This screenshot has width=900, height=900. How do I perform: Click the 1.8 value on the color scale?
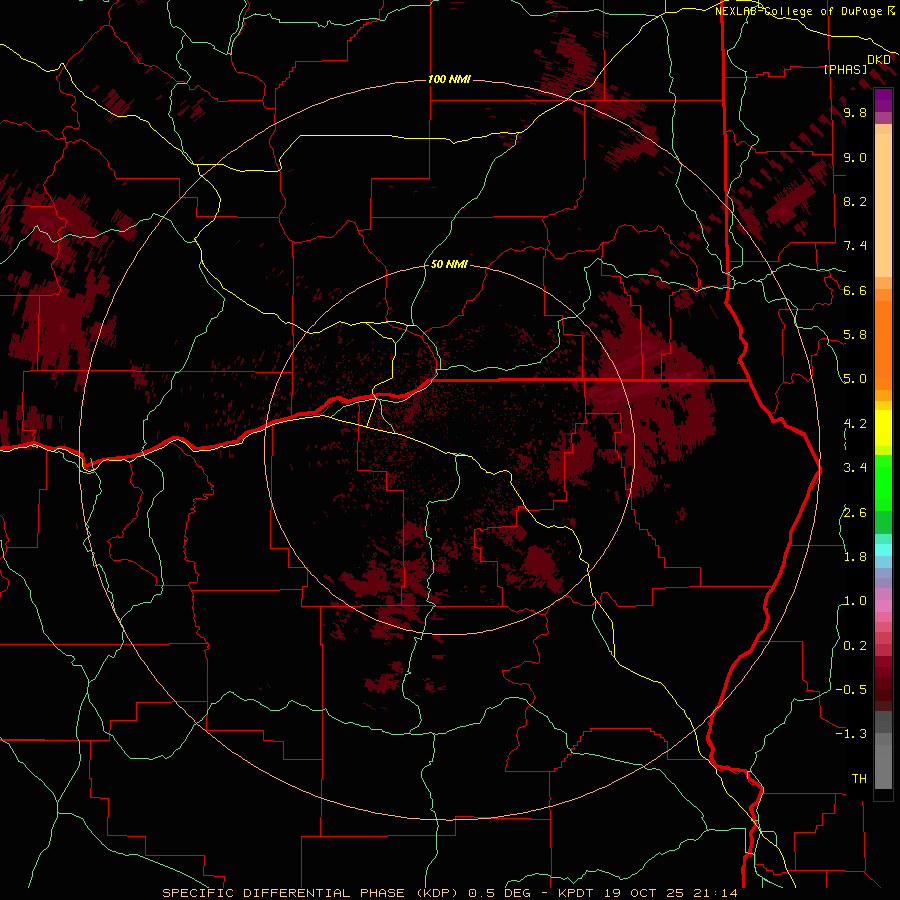855,557
